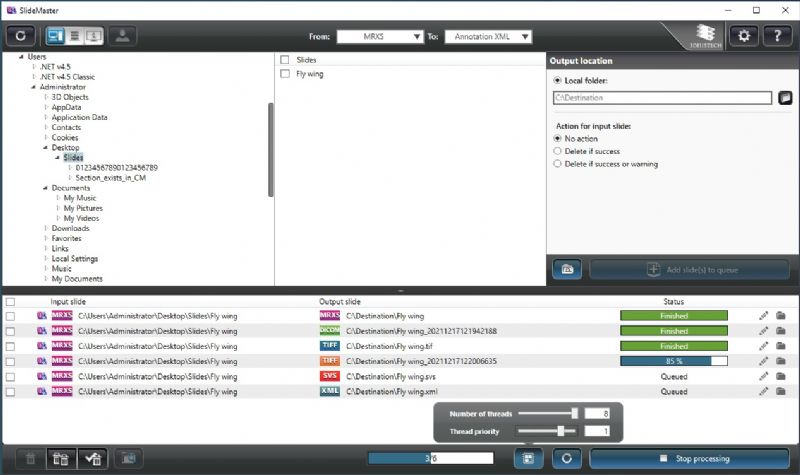Click the remove all queue items icon

[61, 458]
